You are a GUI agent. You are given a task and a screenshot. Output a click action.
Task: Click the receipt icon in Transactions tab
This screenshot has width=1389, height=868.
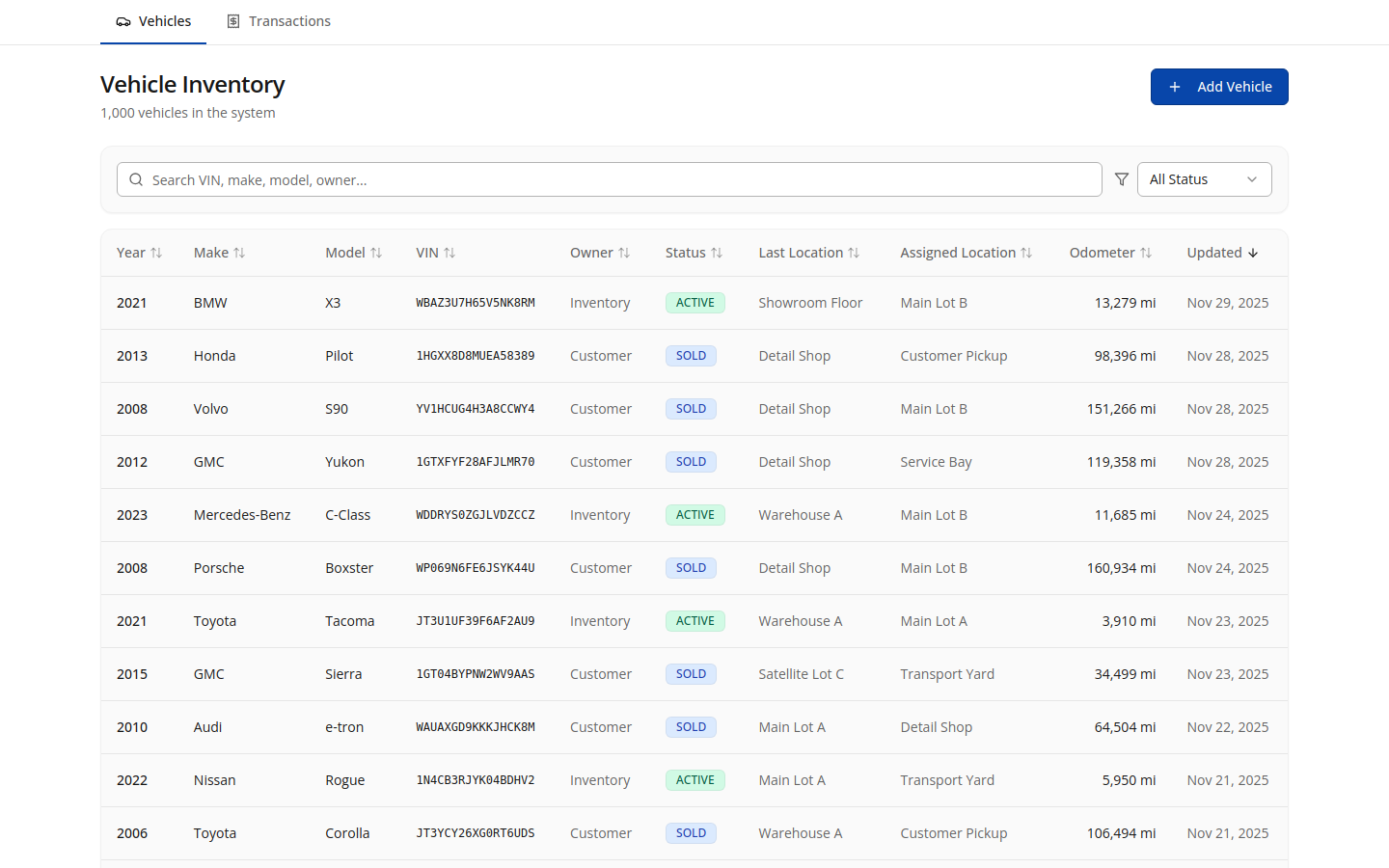coord(233,21)
